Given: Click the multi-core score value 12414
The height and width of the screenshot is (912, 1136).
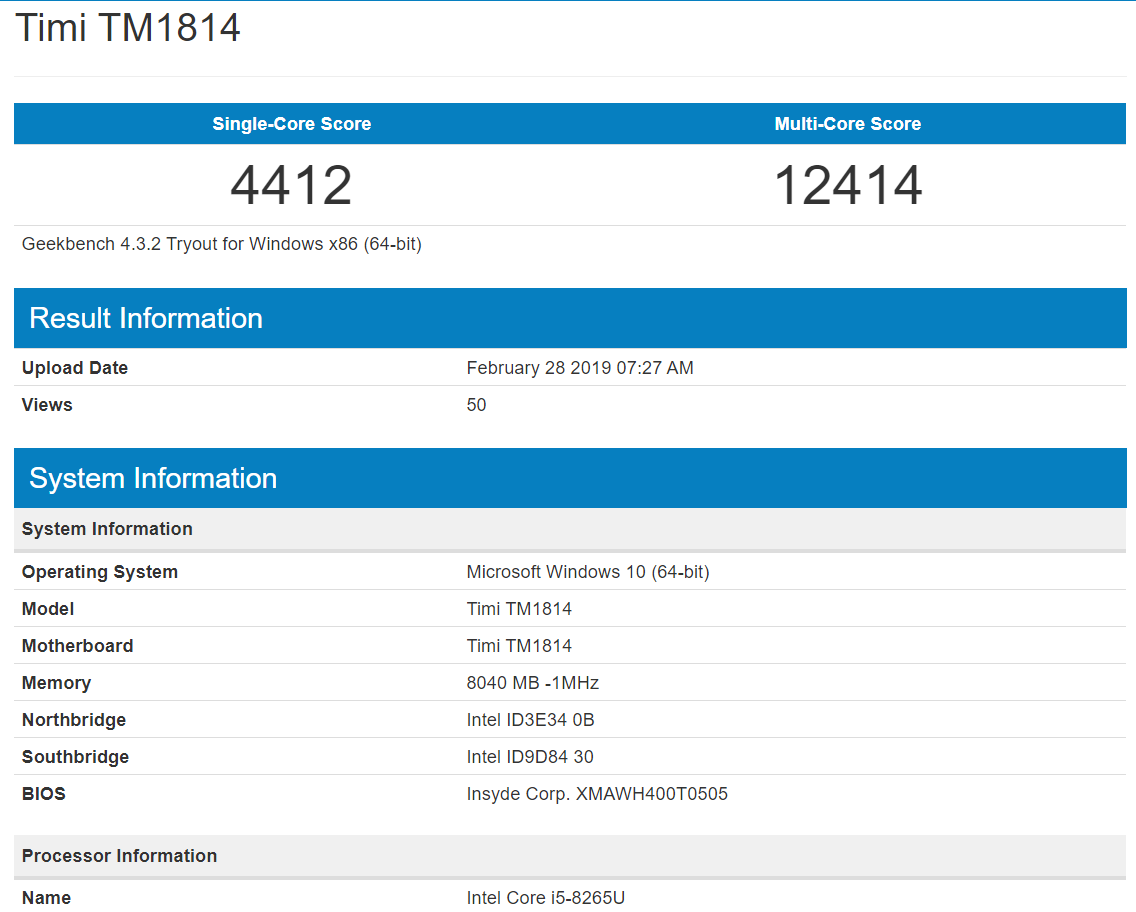Looking at the screenshot, I should pos(847,185).
